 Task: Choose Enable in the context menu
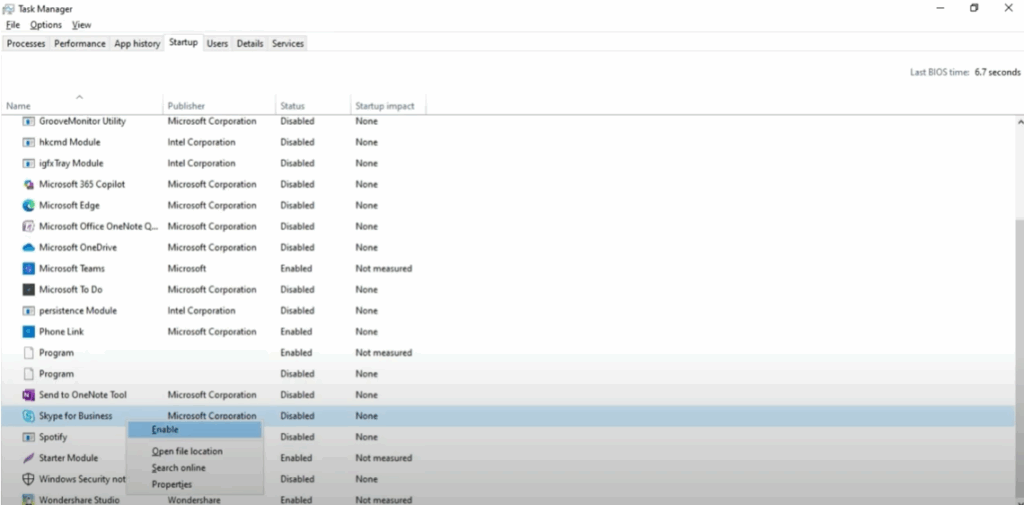click(x=195, y=430)
